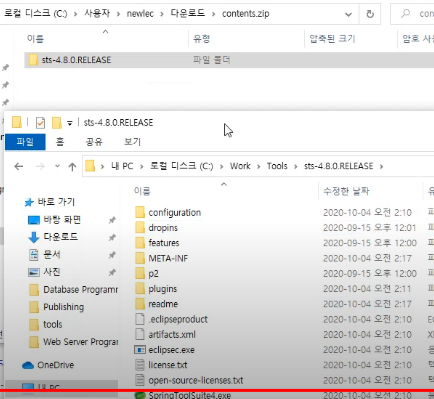The height and width of the screenshot is (399, 434).
Task: Click the search box in contents.zip window
Action: pyautogui.click(x=412, y=14)
